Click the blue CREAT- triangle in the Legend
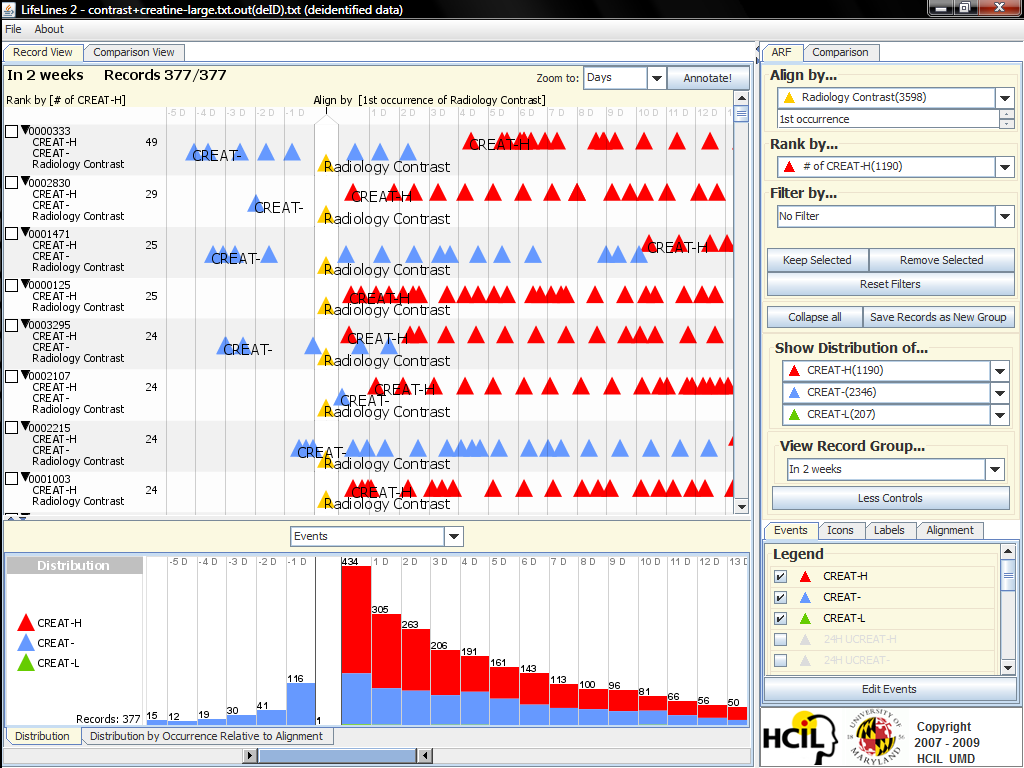Image resolution: width=1024 pixels, height=768 pixels. pyautogui.click(x=805, y=598)
